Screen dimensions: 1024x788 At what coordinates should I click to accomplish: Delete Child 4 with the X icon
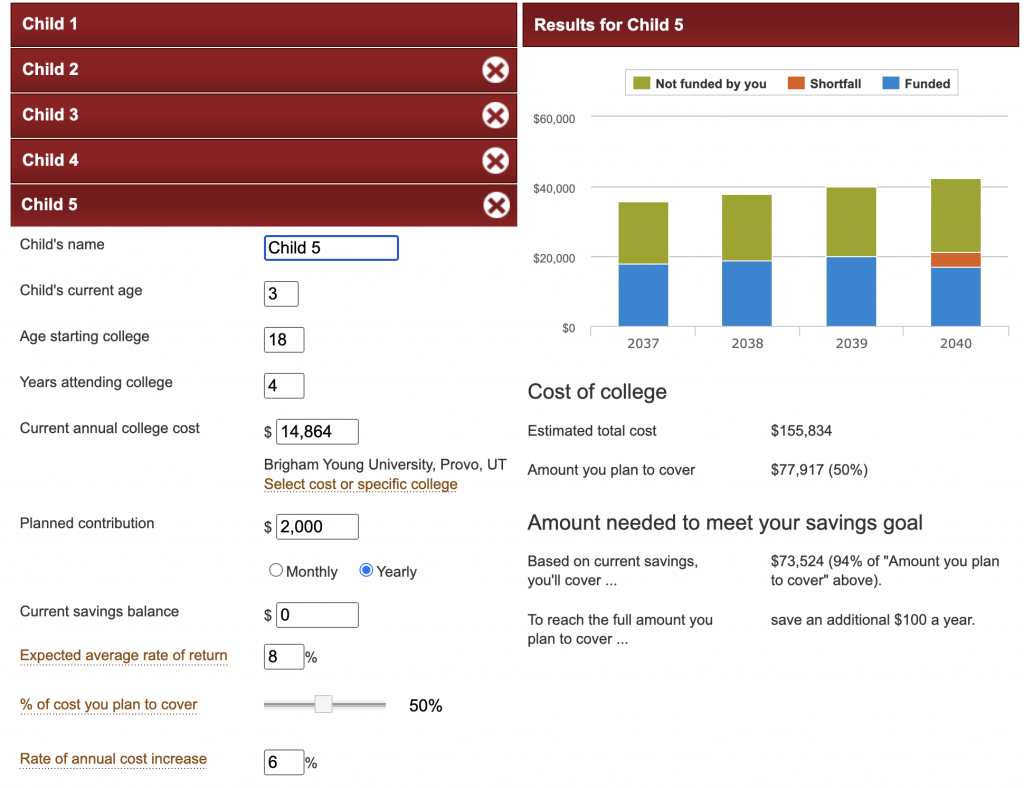coord(495,160)
